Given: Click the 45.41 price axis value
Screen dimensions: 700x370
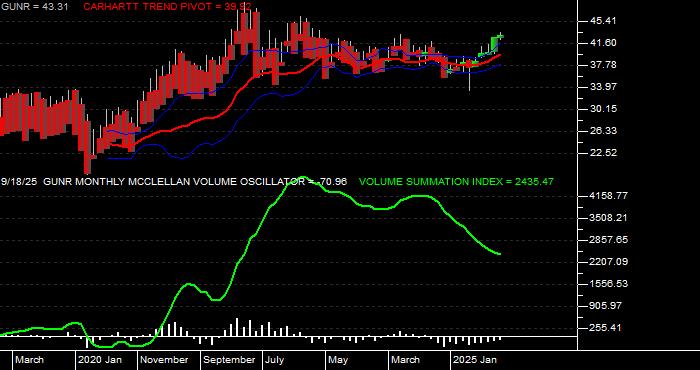Looking at the screenshot, I should point(603,21).
